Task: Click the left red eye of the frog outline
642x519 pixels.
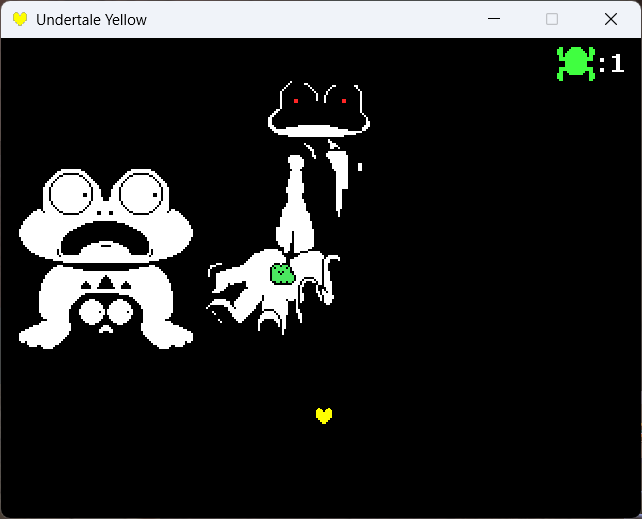Action: [x=296, y=101]
